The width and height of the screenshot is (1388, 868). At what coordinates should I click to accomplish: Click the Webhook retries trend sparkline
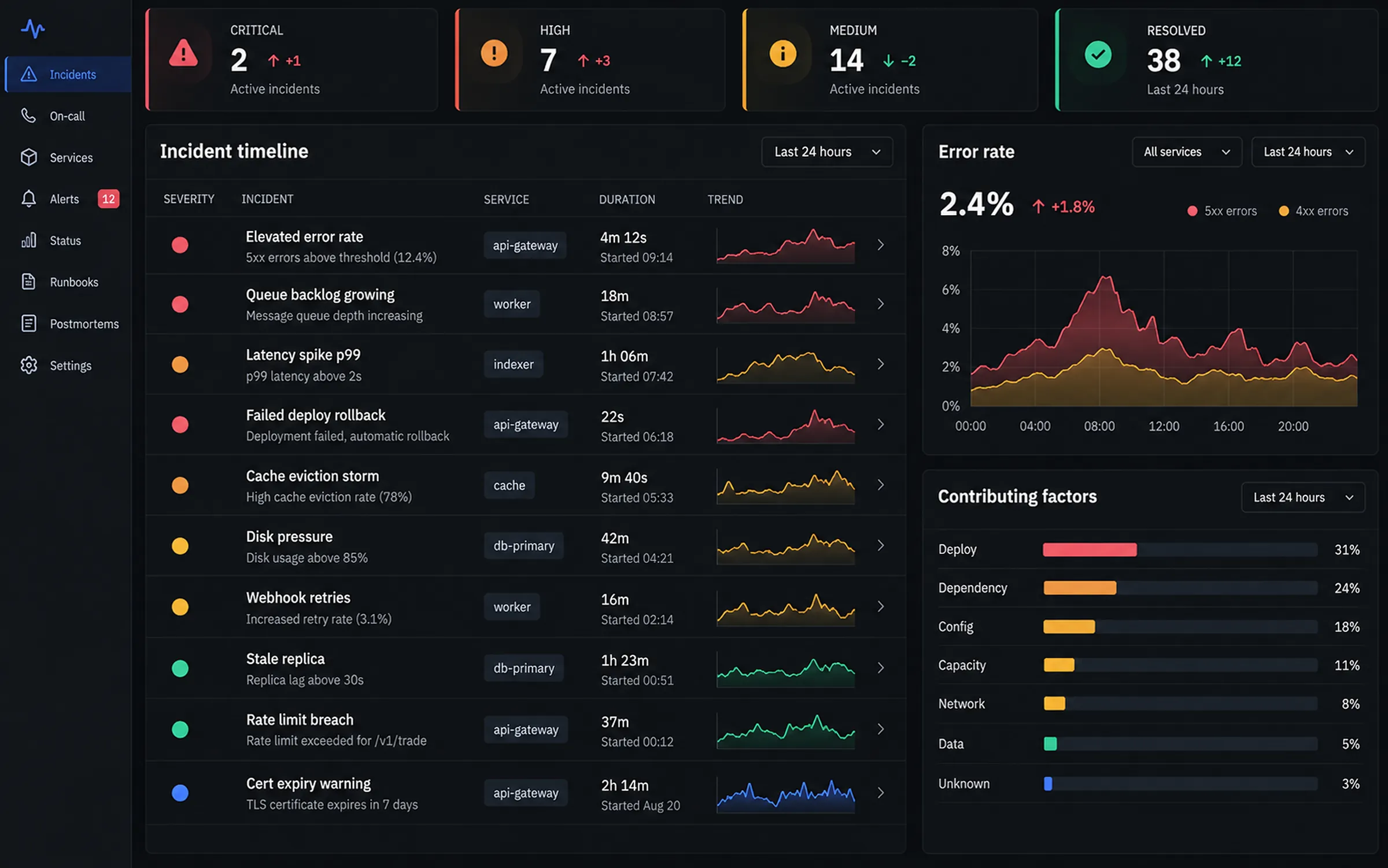click(785, 608)
